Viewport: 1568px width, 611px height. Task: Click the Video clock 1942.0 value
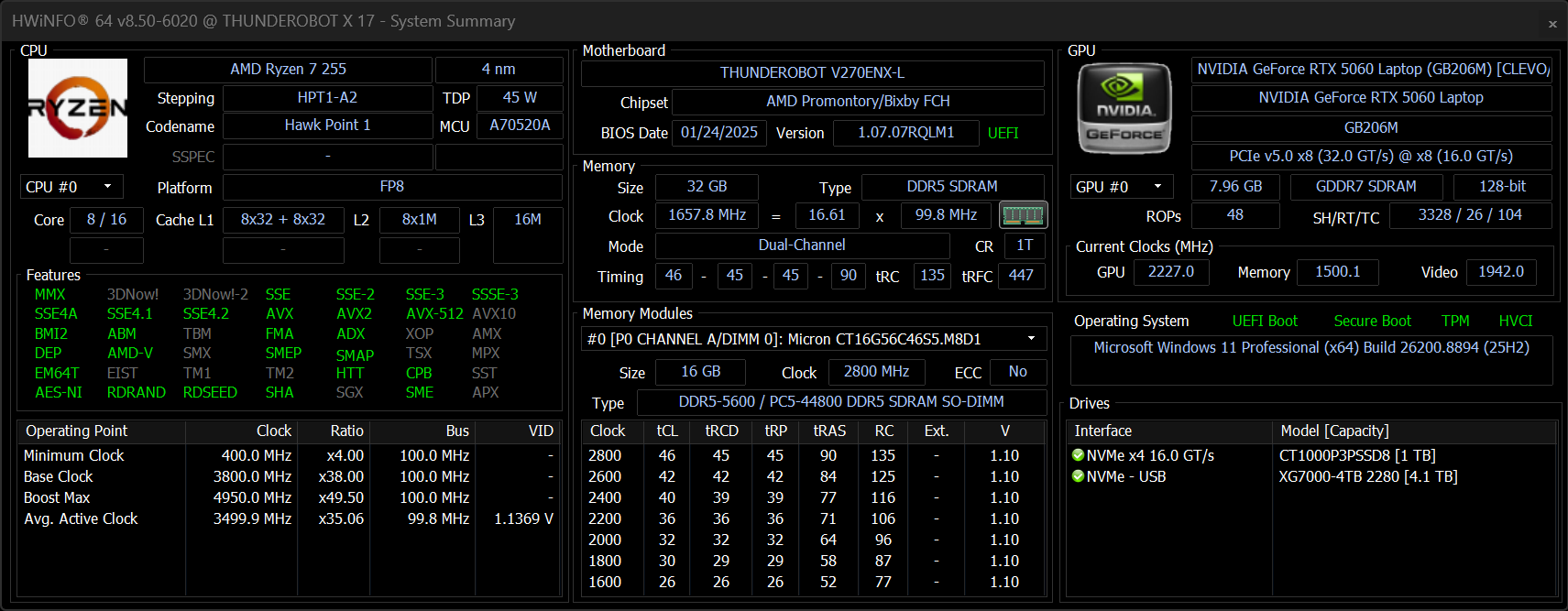(1501, 272)
